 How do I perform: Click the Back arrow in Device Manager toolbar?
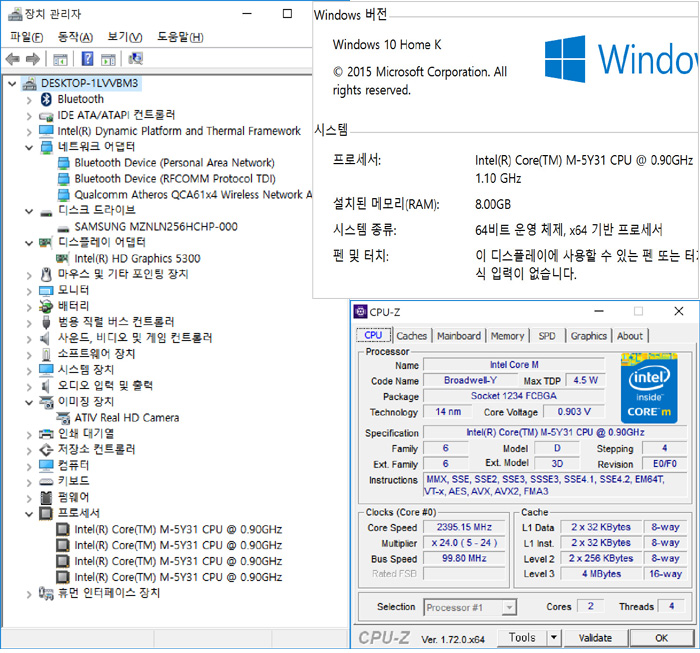(12, 58)
